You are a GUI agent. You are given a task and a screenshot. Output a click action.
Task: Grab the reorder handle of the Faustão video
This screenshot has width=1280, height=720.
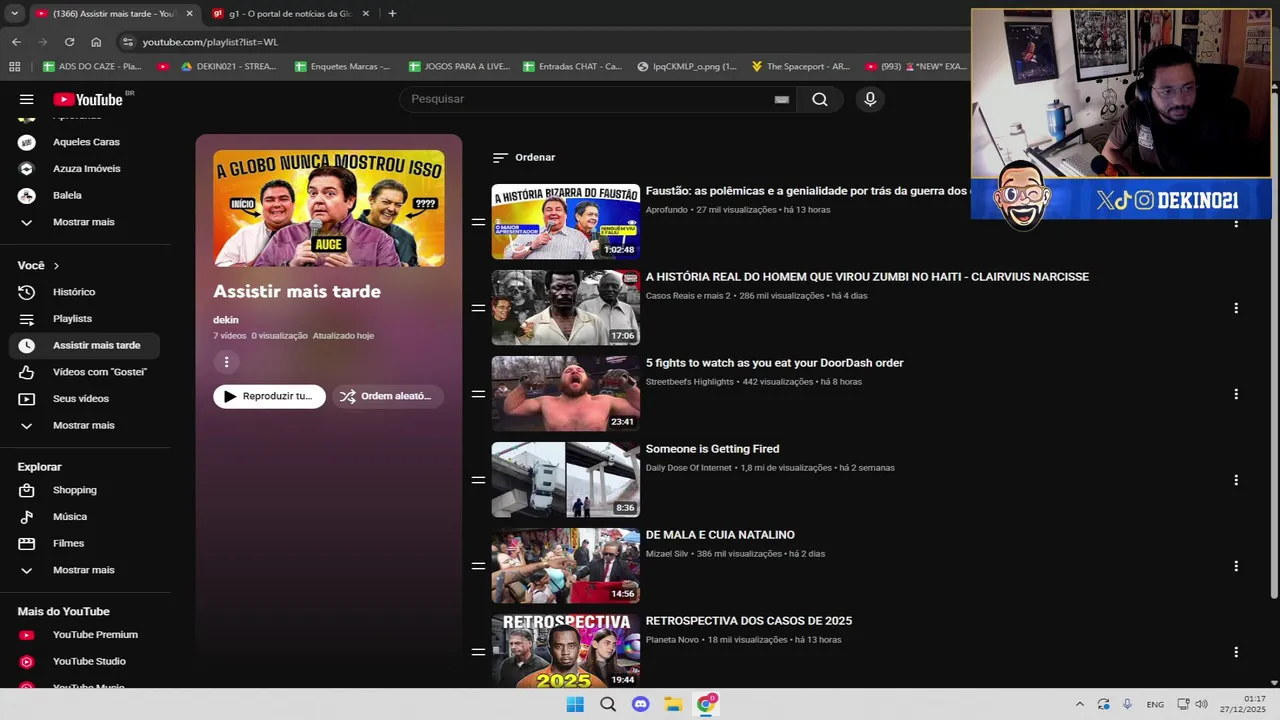click(x=478, y=222)
